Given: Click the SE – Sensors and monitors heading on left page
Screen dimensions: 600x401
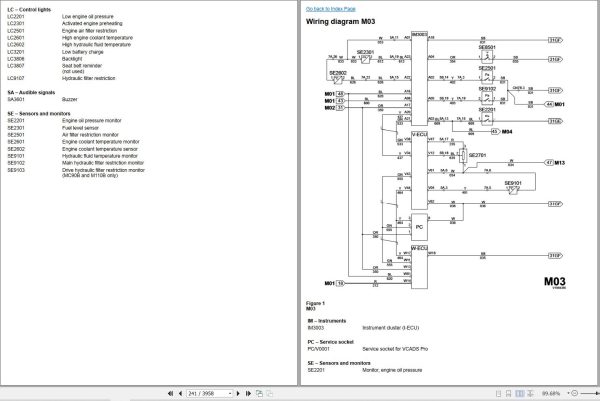Looking at the screenshot, I should pyautogui.click(x=39, y=114).
